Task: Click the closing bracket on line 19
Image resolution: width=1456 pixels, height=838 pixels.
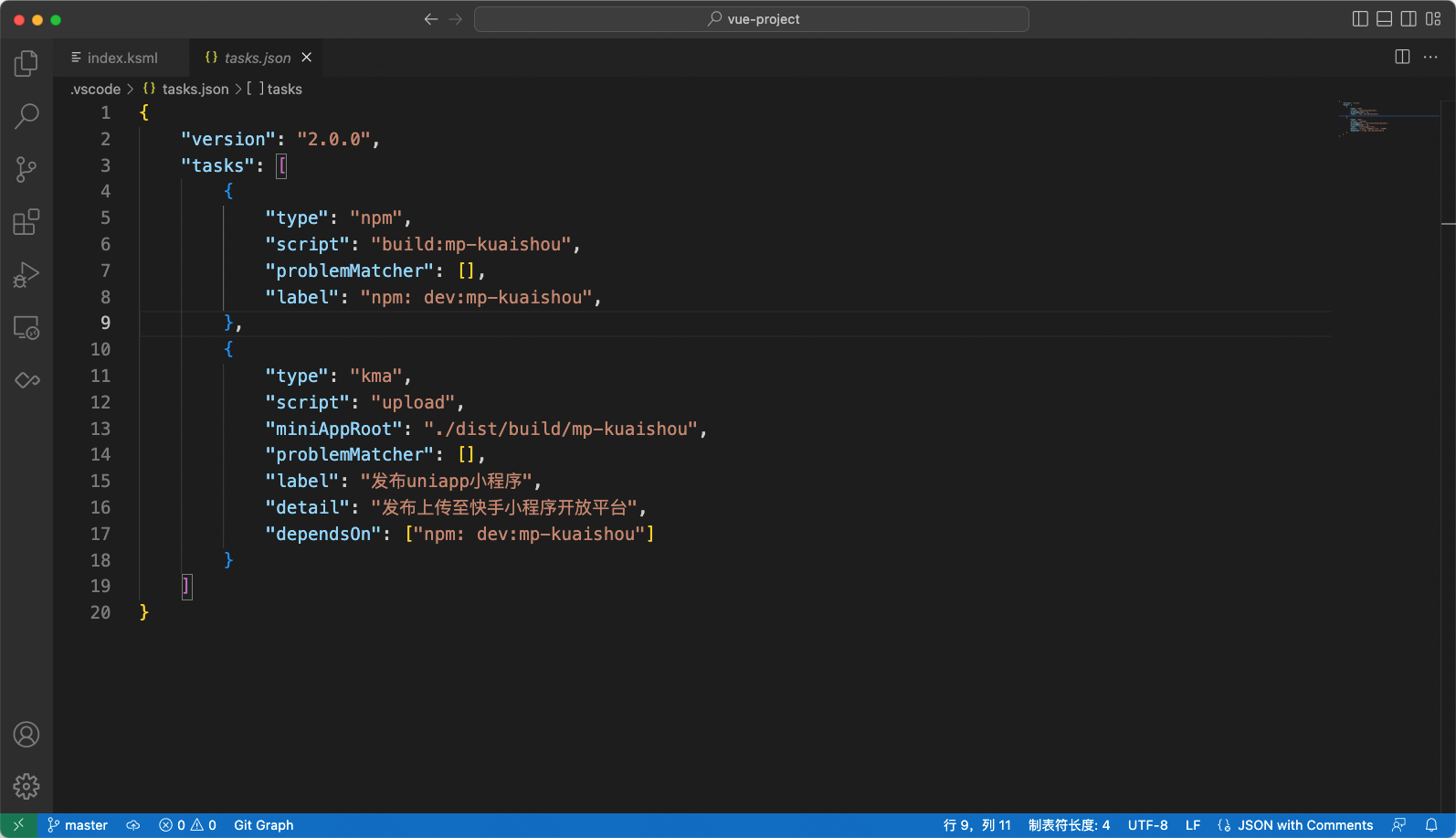Action: pos(186,587)
